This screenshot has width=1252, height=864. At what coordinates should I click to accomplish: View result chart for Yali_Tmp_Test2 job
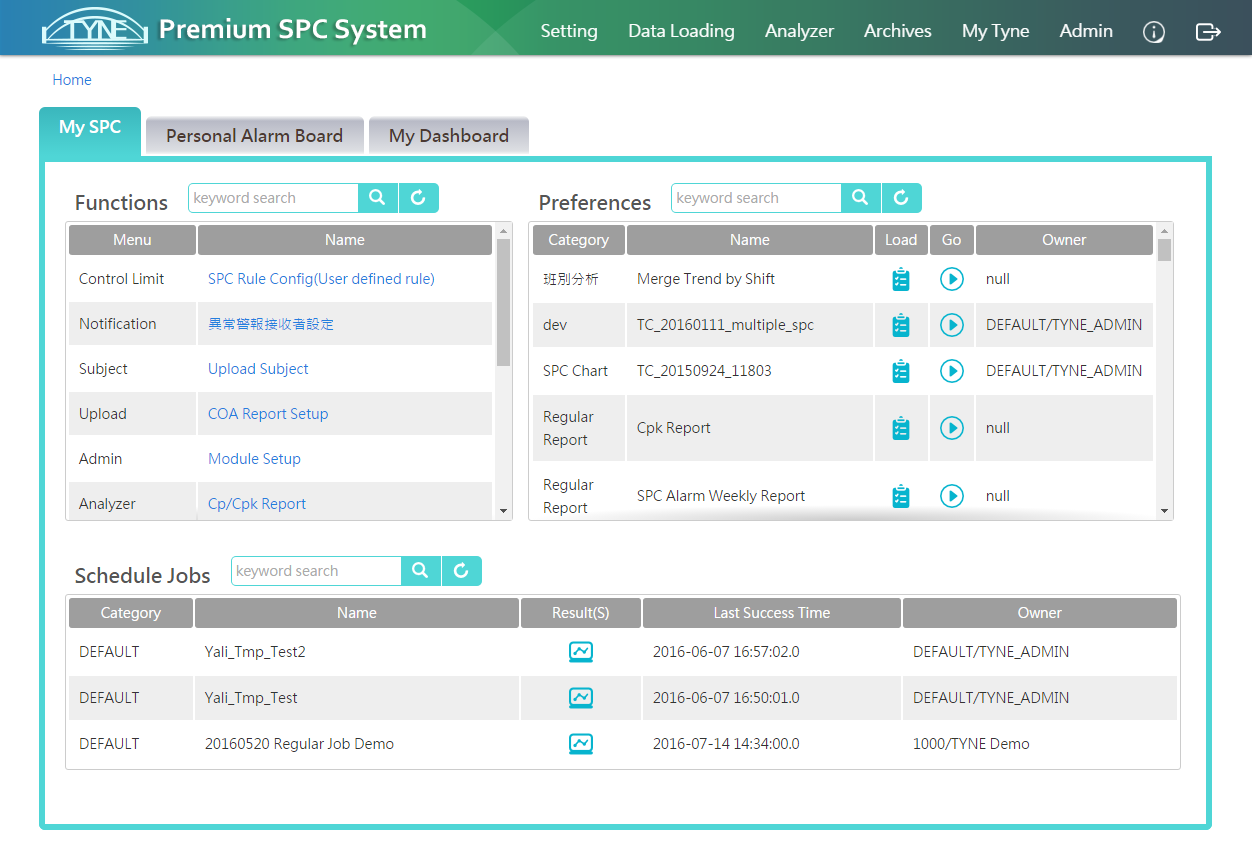[581, 652]
